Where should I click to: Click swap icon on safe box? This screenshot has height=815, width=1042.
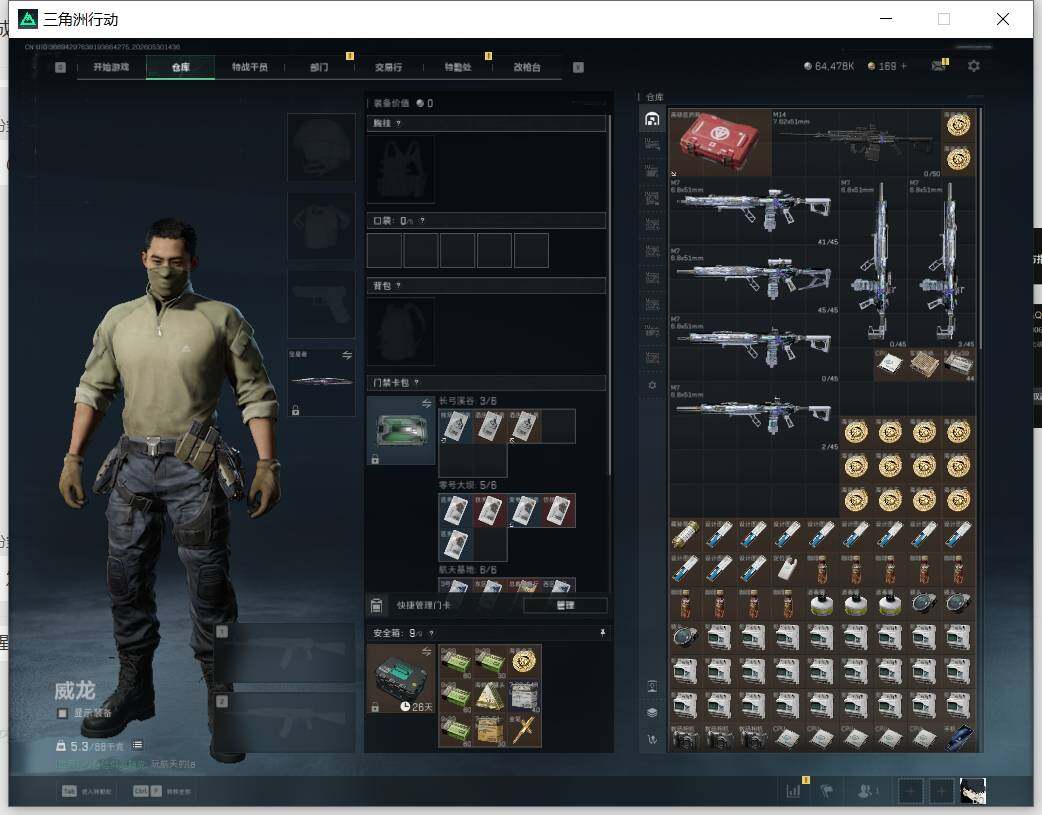click(x=426, y=651)
